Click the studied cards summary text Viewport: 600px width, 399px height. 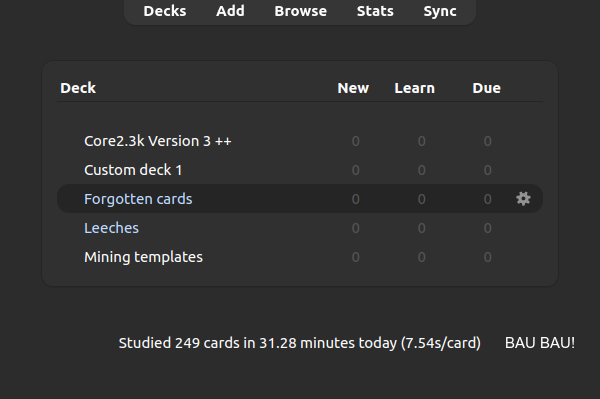click(x=300, y=343)
